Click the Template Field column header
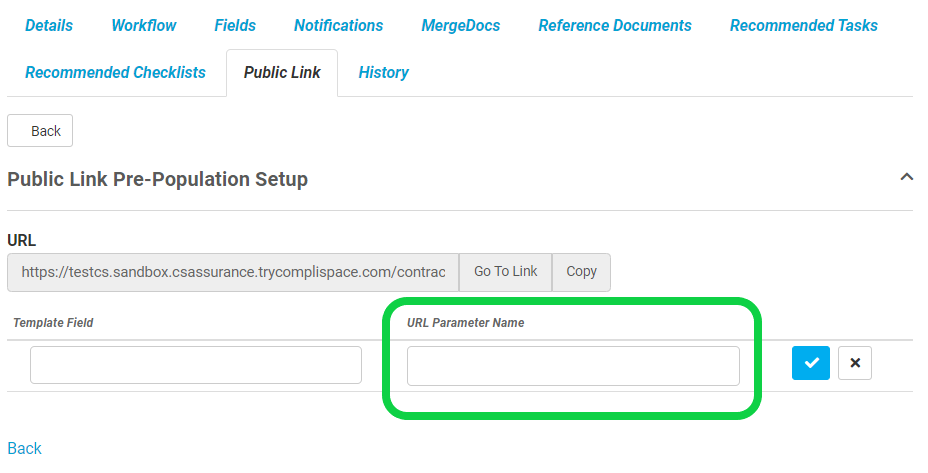The image size is (928, 473). 53,323
